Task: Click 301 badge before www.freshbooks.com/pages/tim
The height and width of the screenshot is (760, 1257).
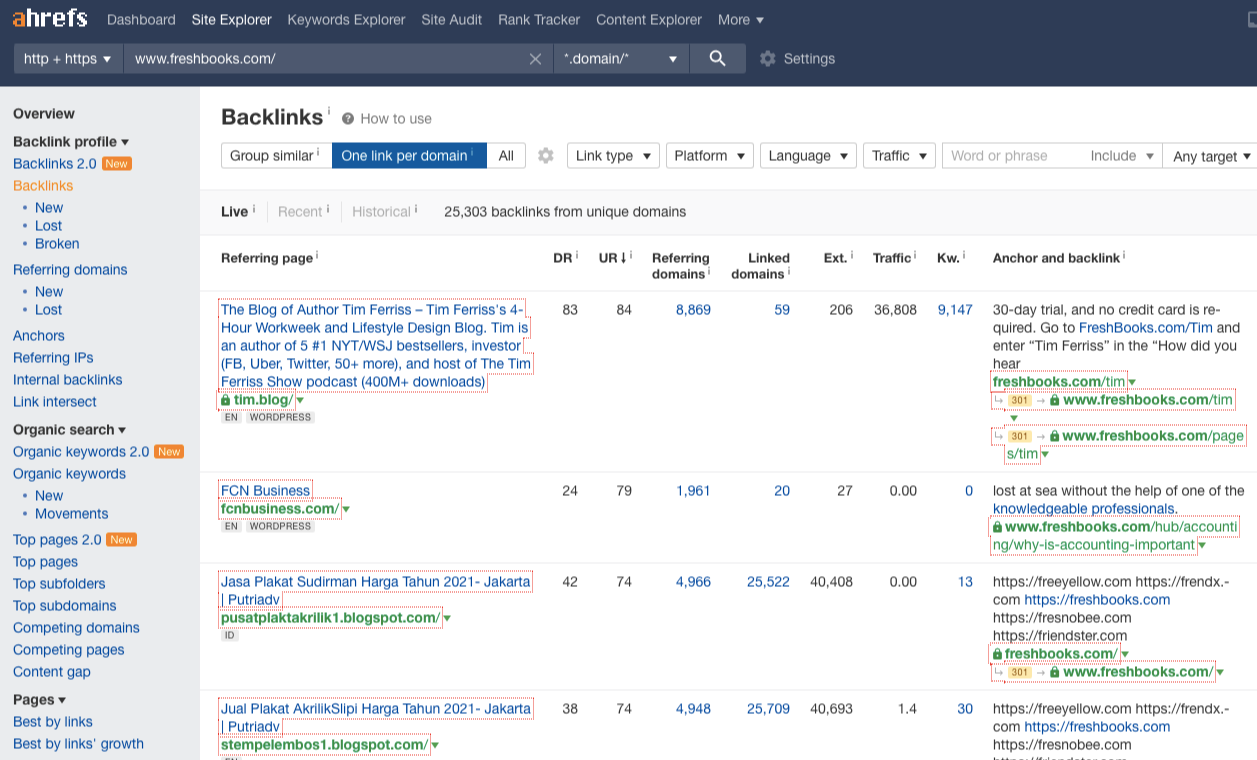Action: pyautogui.click(x=1019, y=436)
